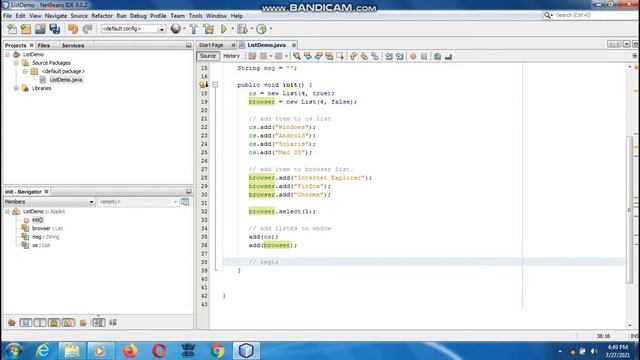This screenshot has height=360, width=640.
Task: Click the Save All toolbar icon
Action: (55, 29)
